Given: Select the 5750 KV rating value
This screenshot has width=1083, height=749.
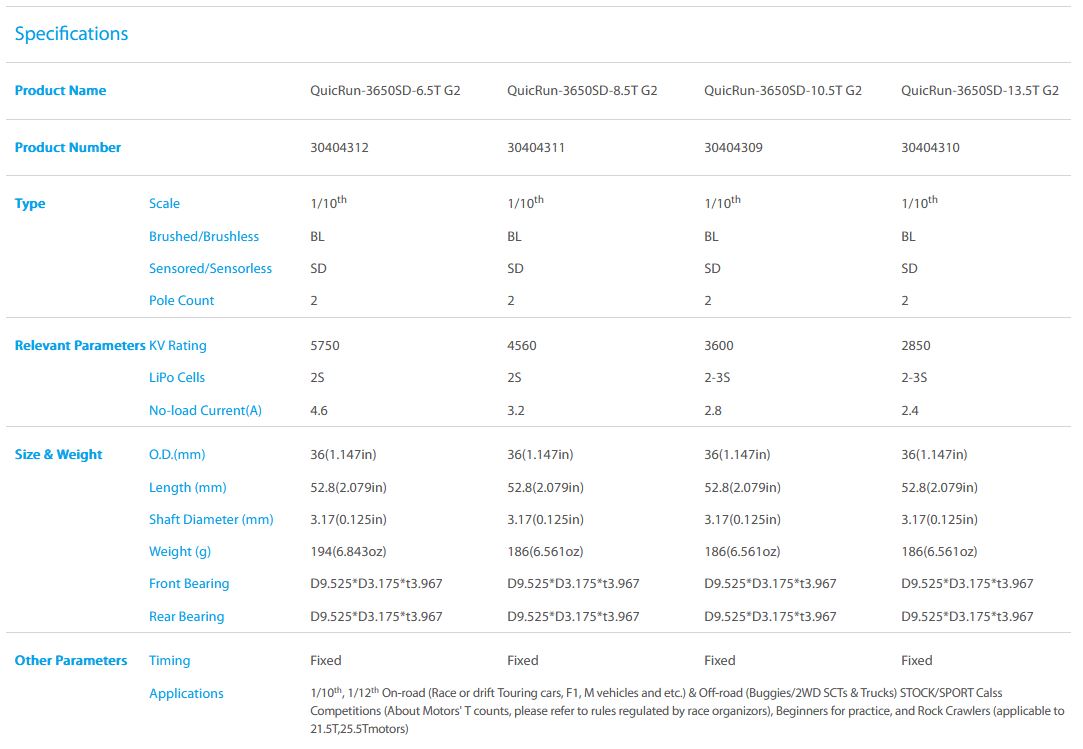Looking at the screenshot, I should (x=325, y=346).
